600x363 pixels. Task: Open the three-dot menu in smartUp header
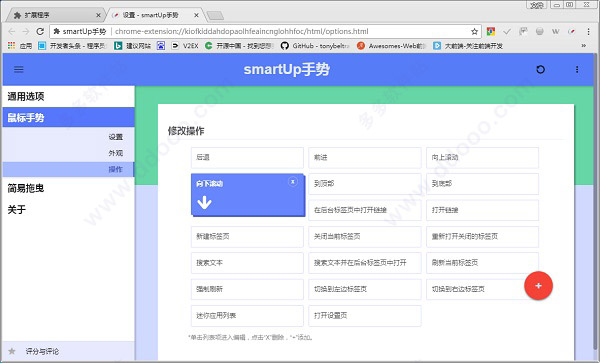(577, 69)
